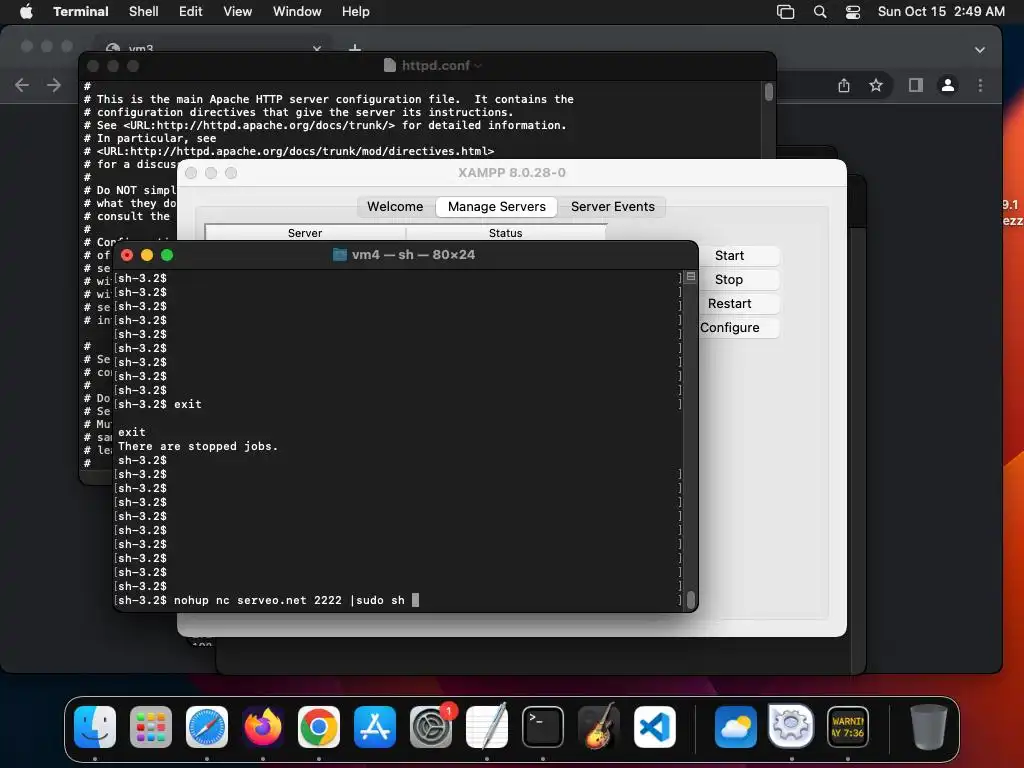Click the date and time in menu bar
The height and width of the screenshot is (768, 1024).
click(x=941, y=12)
